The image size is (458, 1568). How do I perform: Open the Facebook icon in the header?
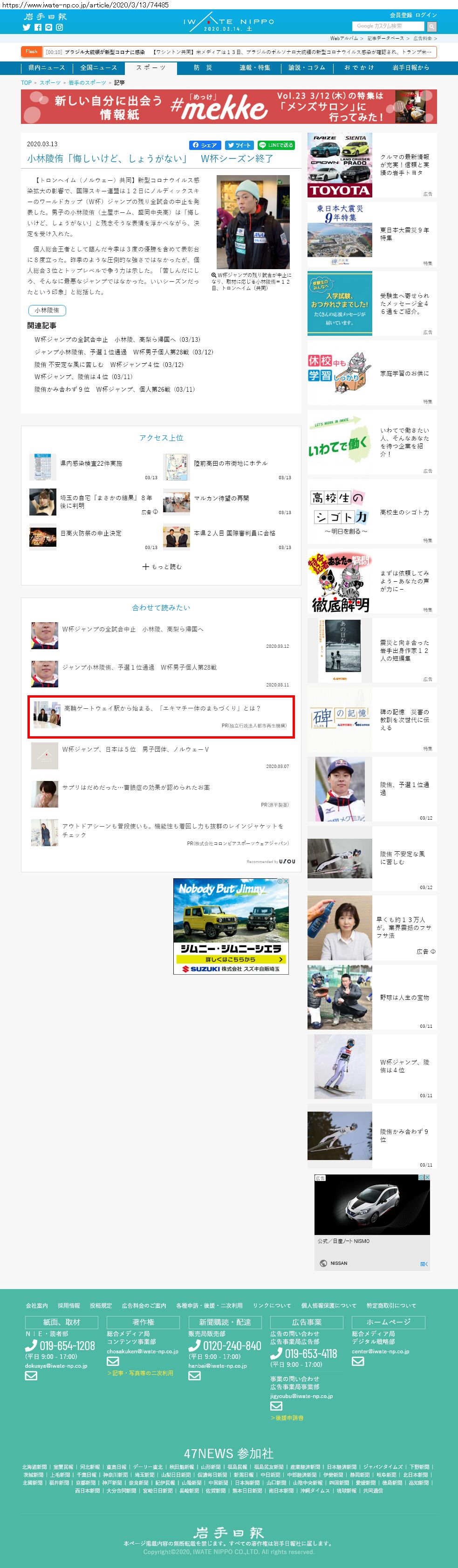tap(38, 27)
